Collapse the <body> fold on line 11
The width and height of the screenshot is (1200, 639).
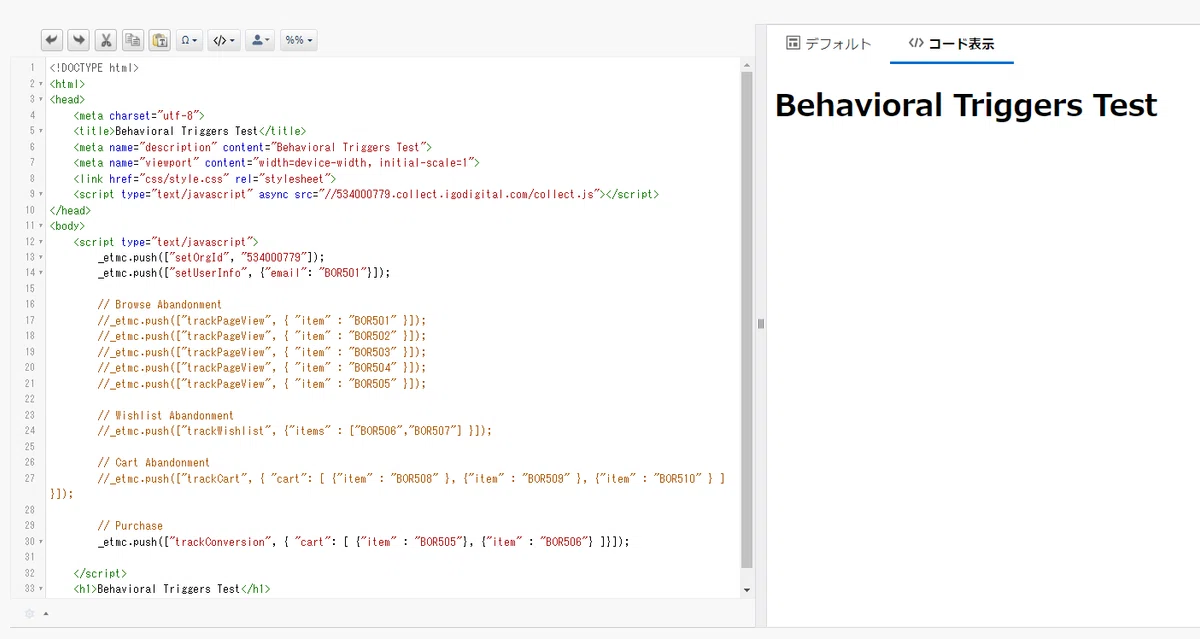coord(40,226)
